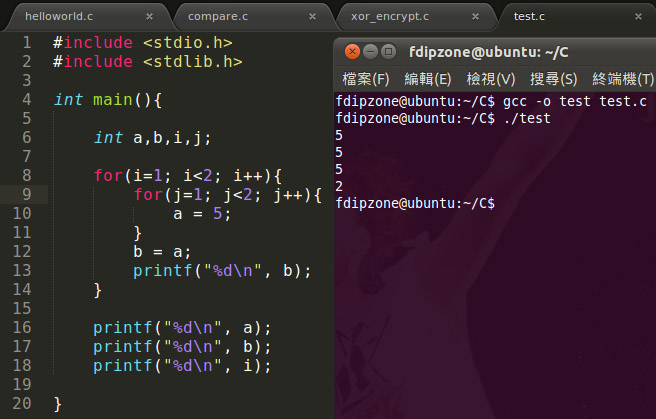Click the gcc -o test test.c command line

[575, 101]
